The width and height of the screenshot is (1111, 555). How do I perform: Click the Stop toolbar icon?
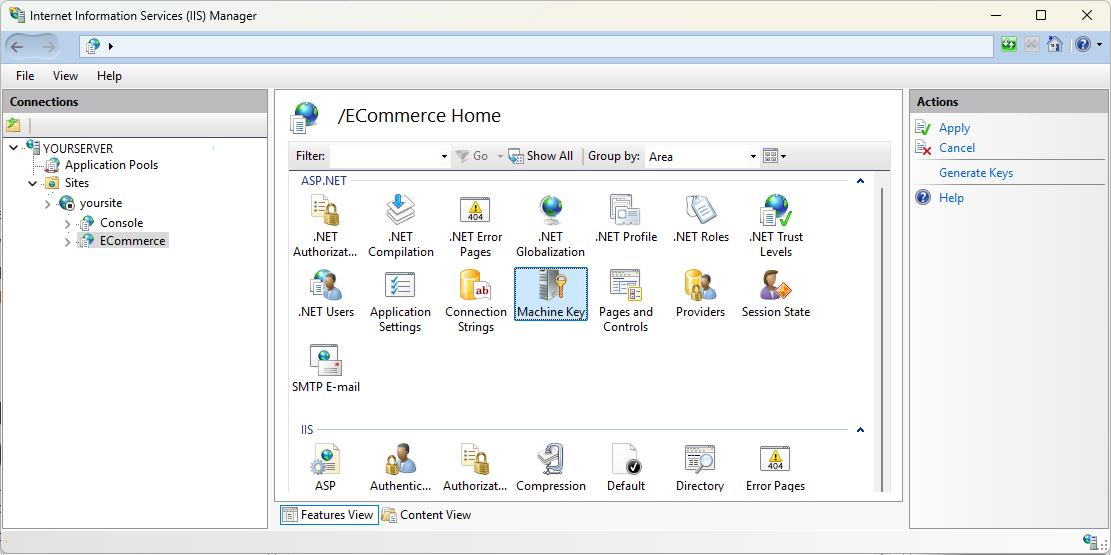click(x=1032, y=45)
